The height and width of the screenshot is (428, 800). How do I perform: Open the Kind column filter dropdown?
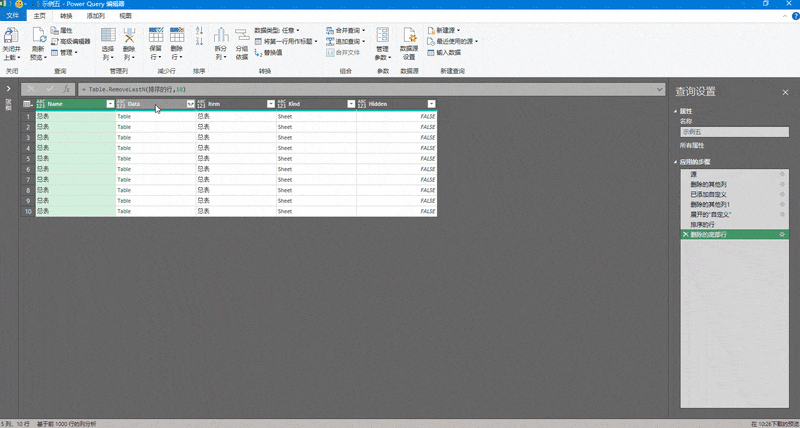coord(350,104)
